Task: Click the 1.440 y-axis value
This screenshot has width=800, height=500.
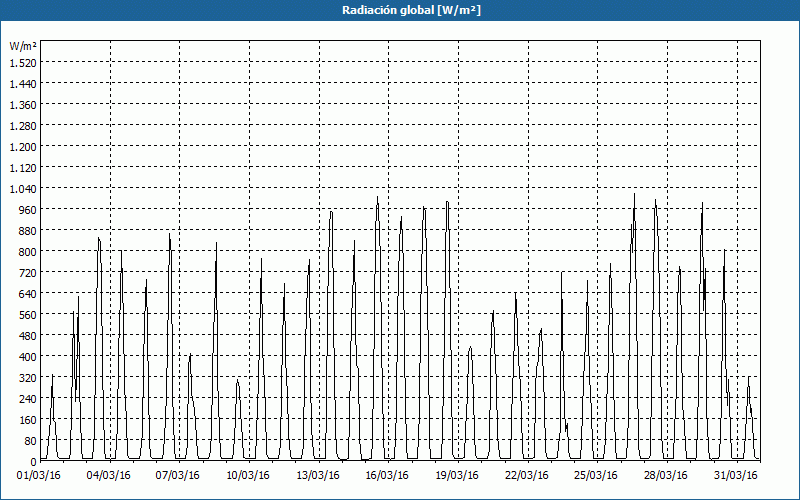Action: coord(23,84)
